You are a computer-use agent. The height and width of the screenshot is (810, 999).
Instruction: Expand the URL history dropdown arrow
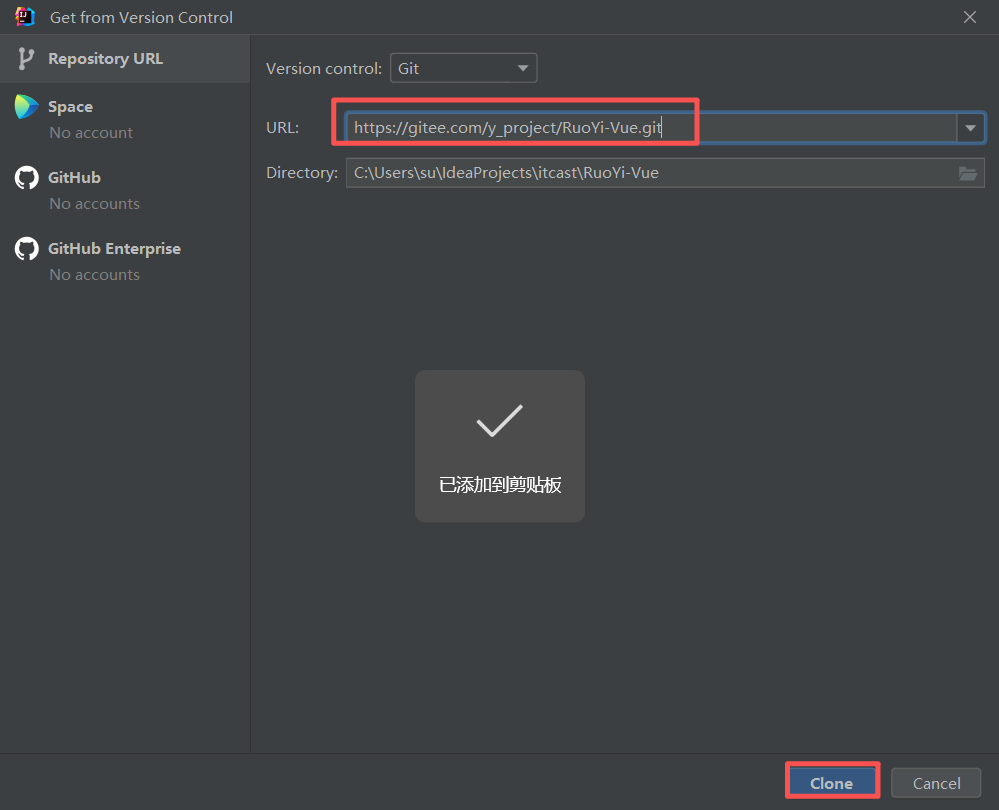[x=970, y=127]
